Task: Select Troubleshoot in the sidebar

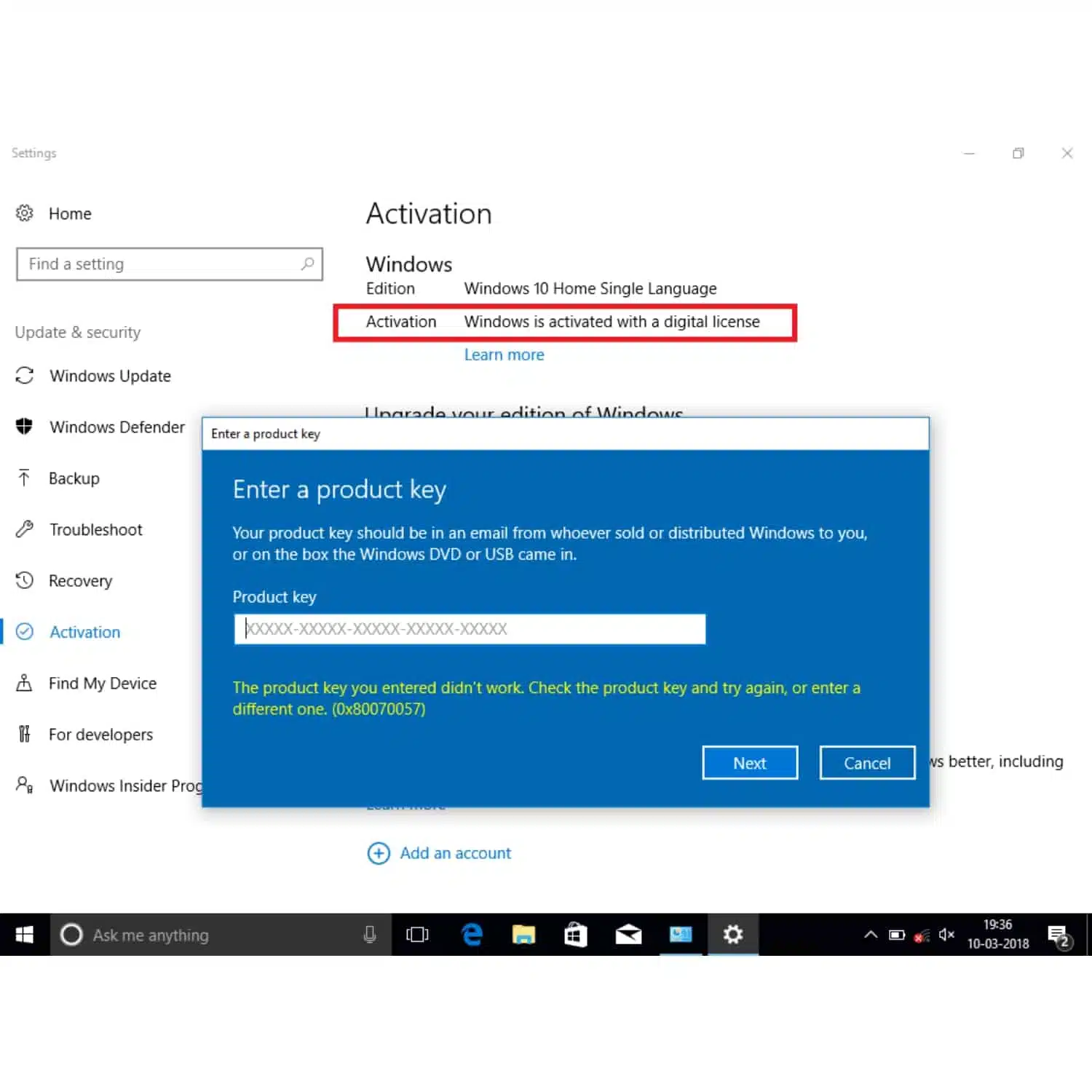Action: 96,529
